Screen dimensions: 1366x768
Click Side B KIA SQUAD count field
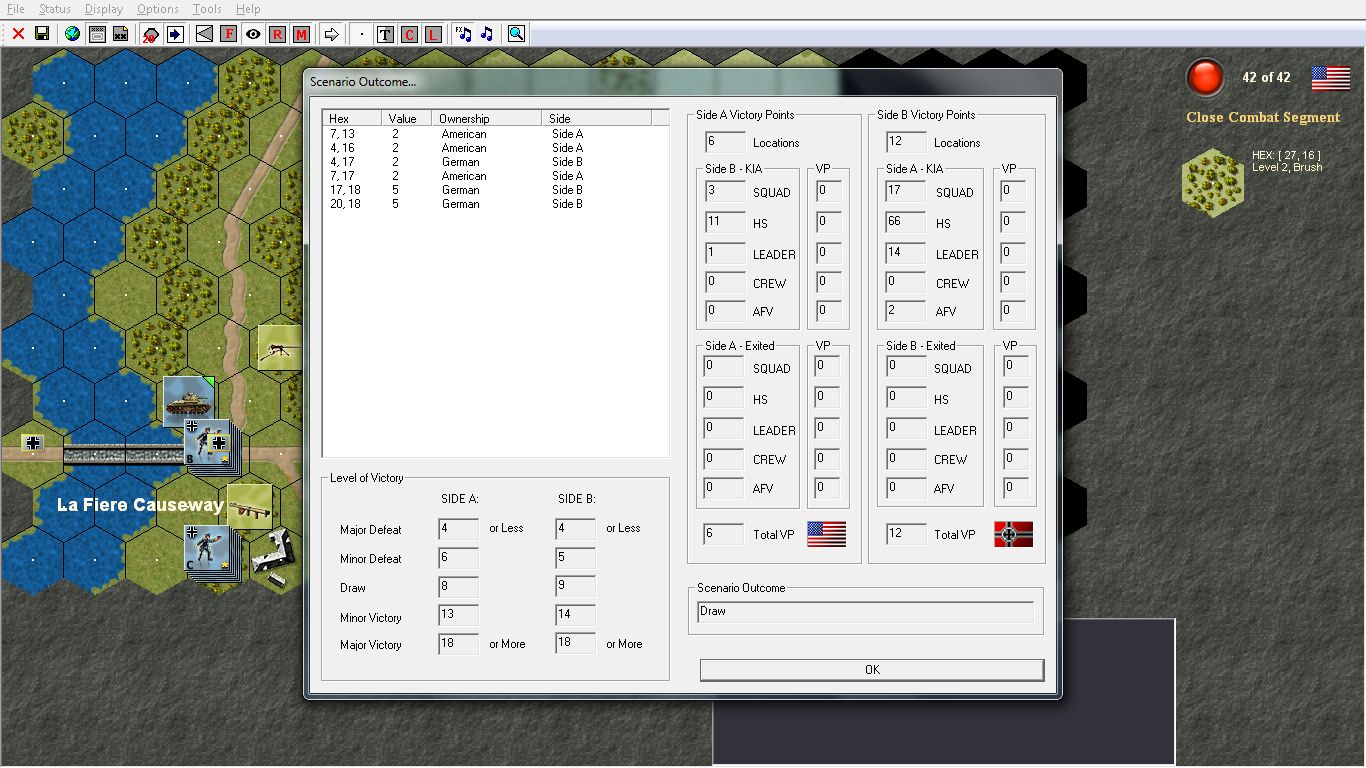point(725,192)
